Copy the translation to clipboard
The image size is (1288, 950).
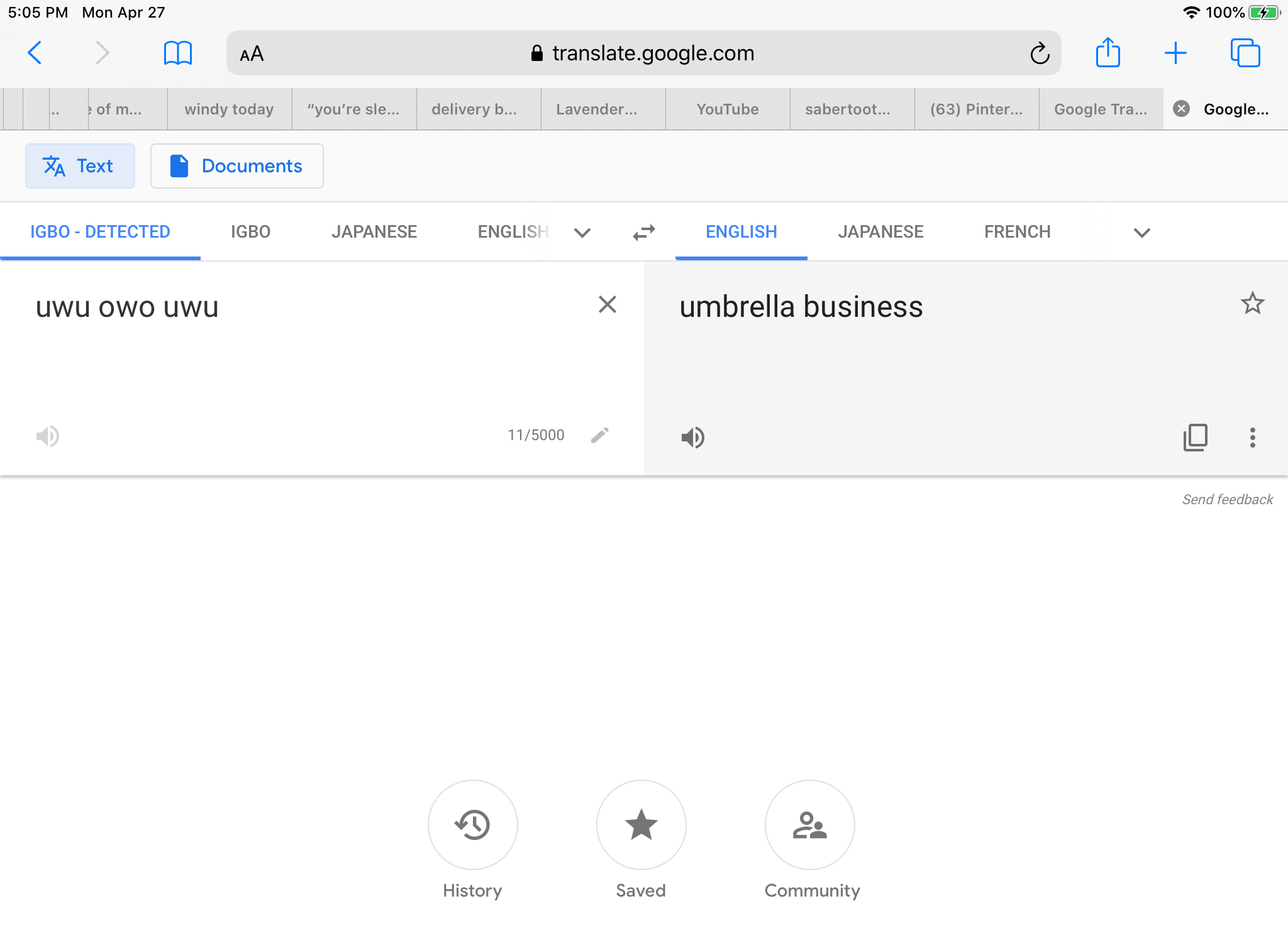(1195, 437)
